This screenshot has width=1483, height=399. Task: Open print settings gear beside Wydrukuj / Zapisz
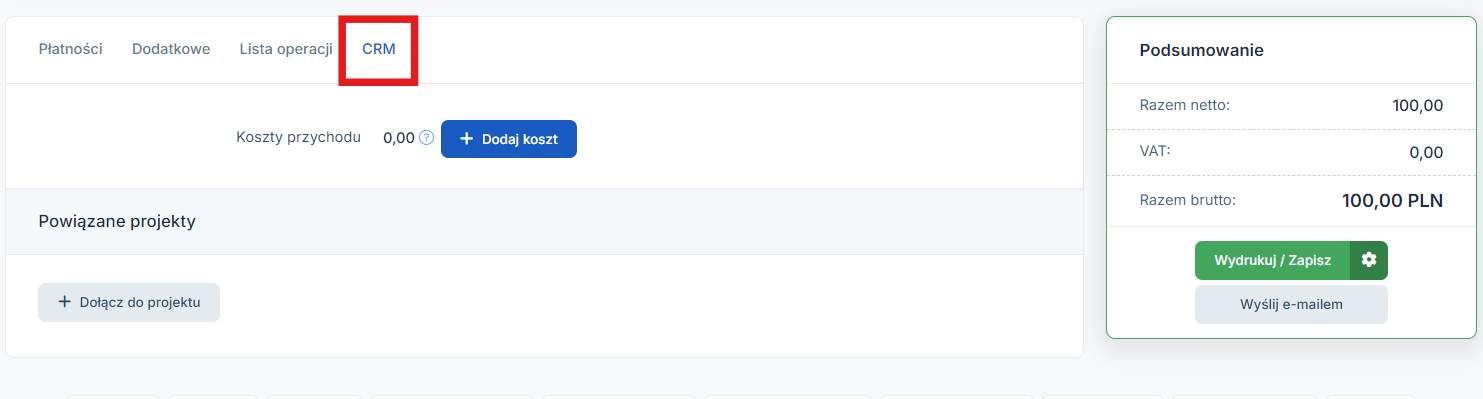(1369, 260)
